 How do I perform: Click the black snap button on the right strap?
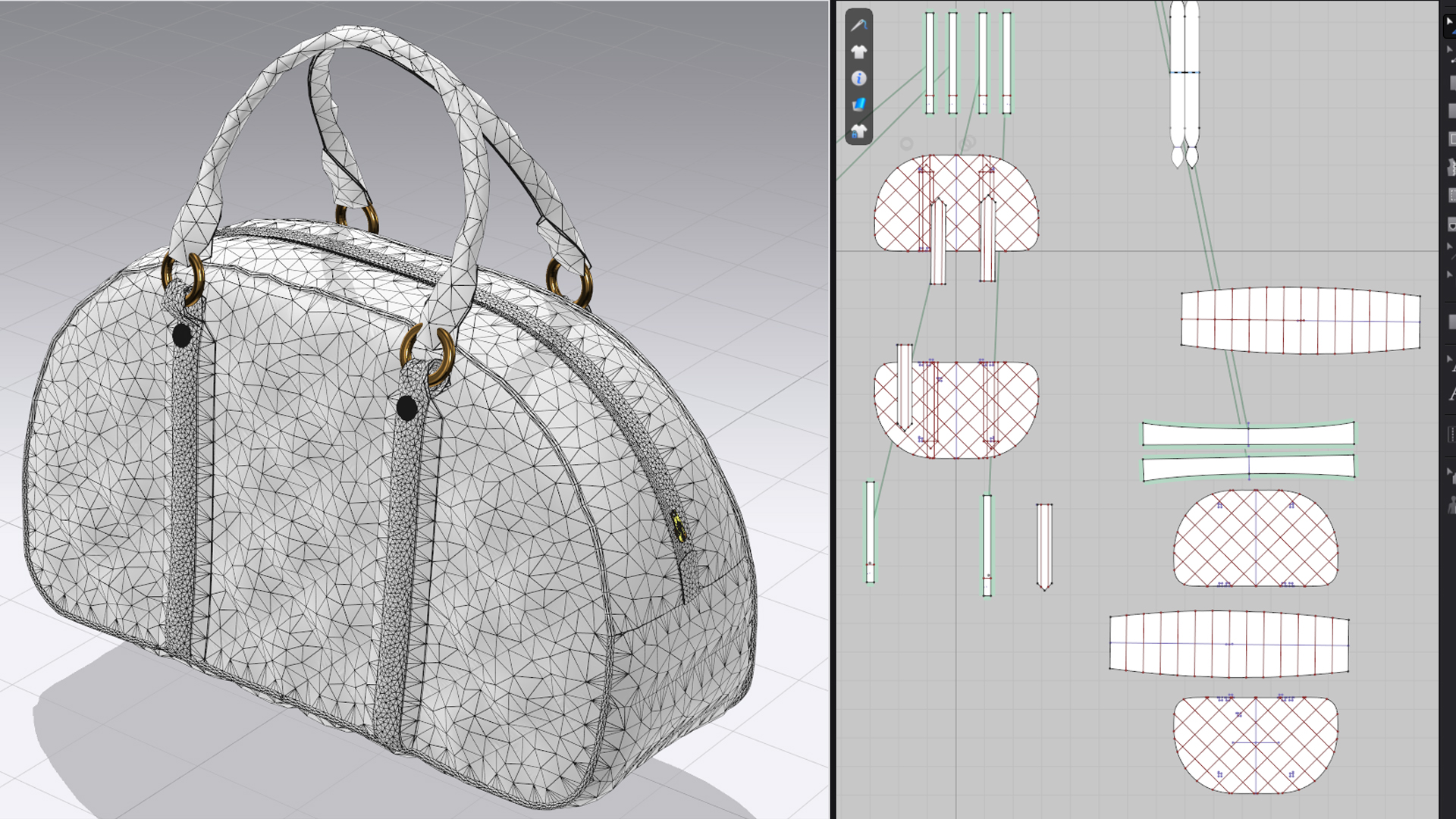(x=406, y=408)
